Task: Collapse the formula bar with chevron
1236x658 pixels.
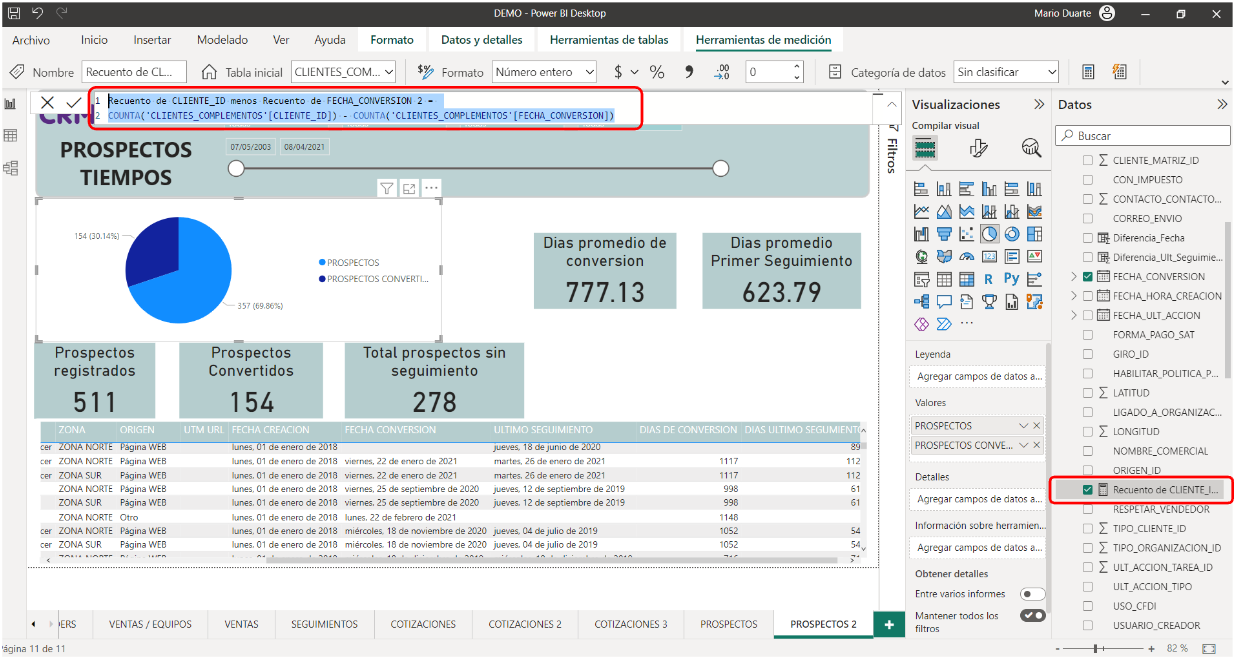Action: point(890,103)
